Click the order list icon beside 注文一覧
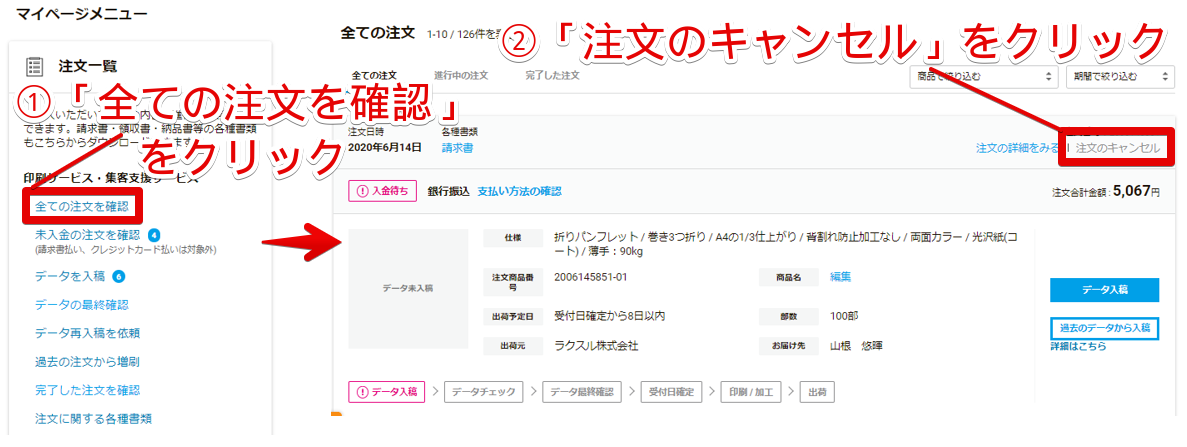1187x447 pixels. coord(35,67)
